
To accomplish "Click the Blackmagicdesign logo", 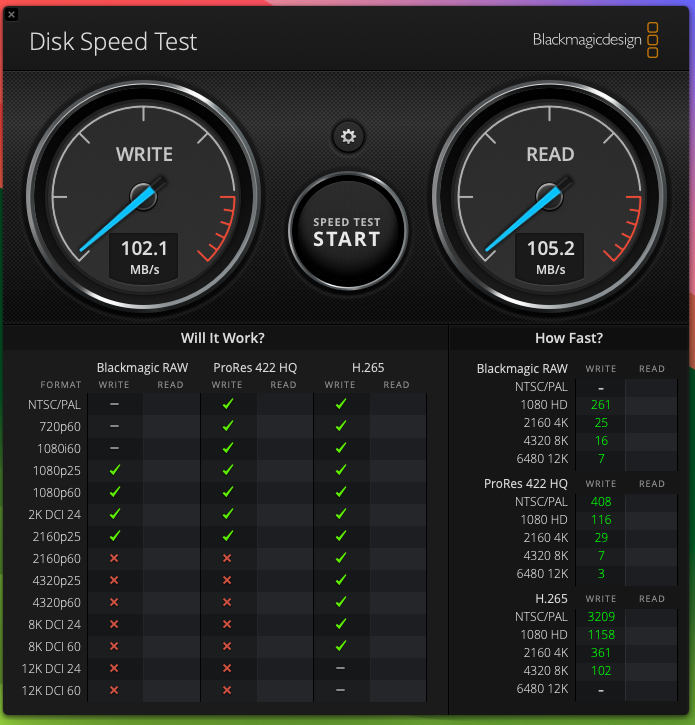I will (596, 40).
